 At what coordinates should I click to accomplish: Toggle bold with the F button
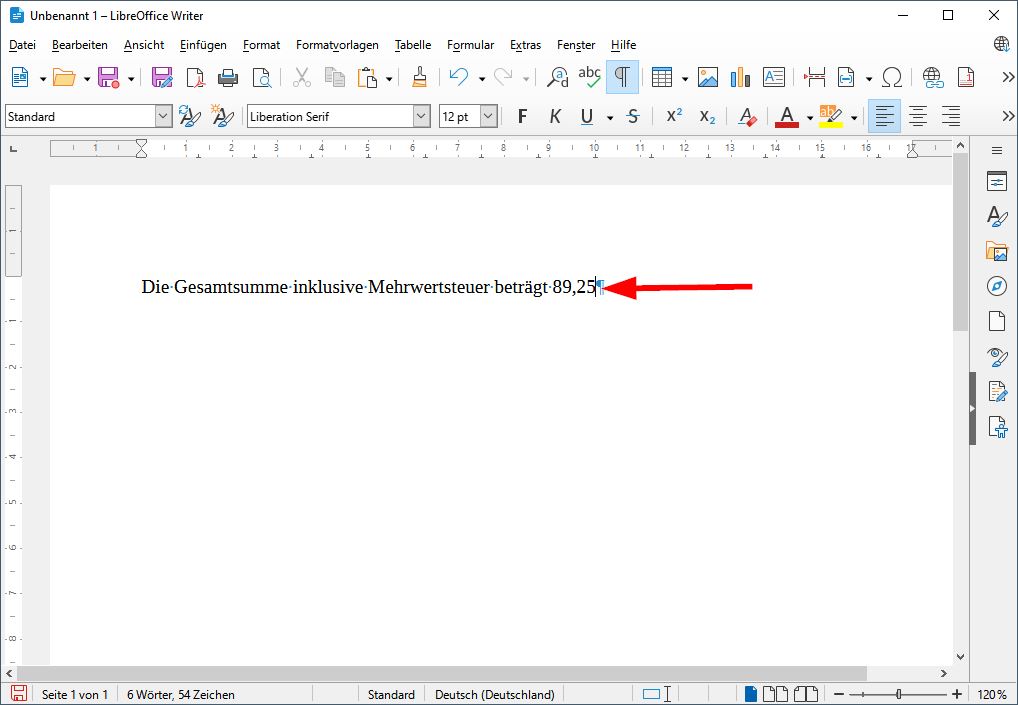(x=521, y=116)
